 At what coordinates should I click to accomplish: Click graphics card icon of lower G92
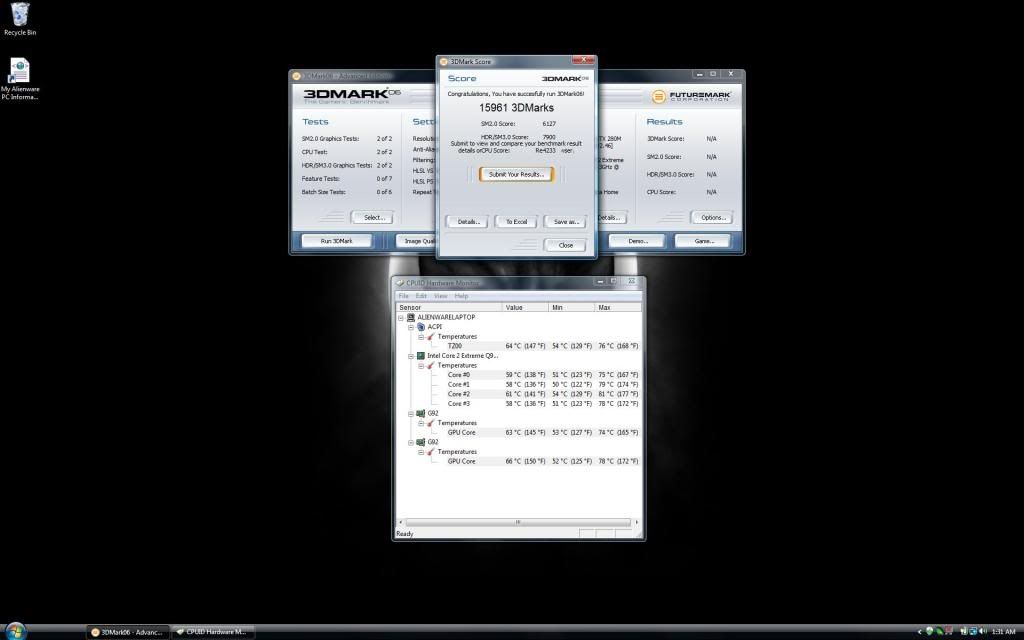(x=421, y=442)
